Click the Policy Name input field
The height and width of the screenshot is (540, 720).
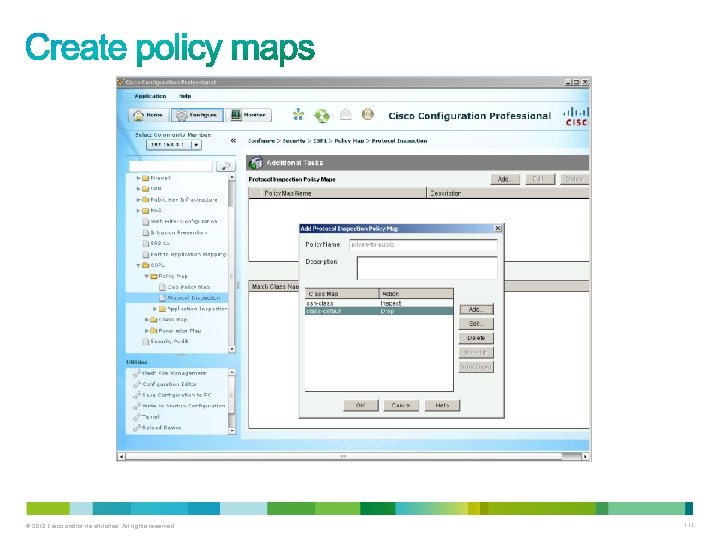[423, 245]
